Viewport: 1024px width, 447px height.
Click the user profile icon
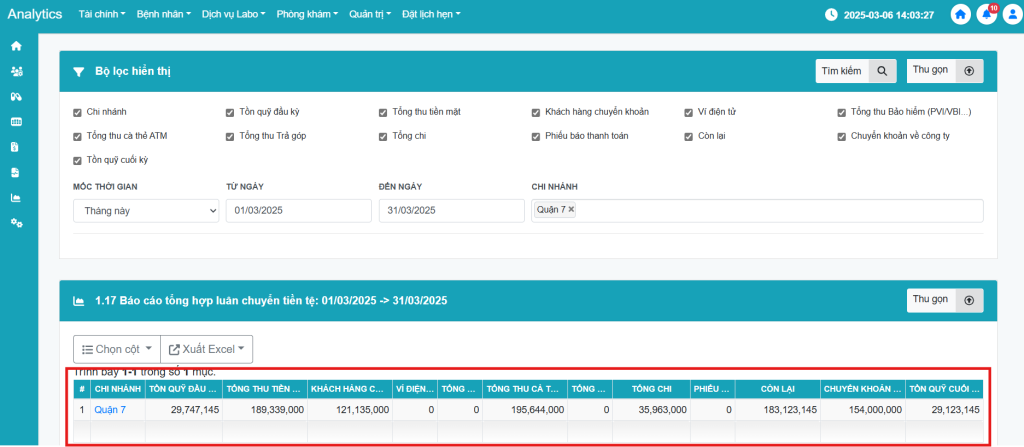[1010, 15]
